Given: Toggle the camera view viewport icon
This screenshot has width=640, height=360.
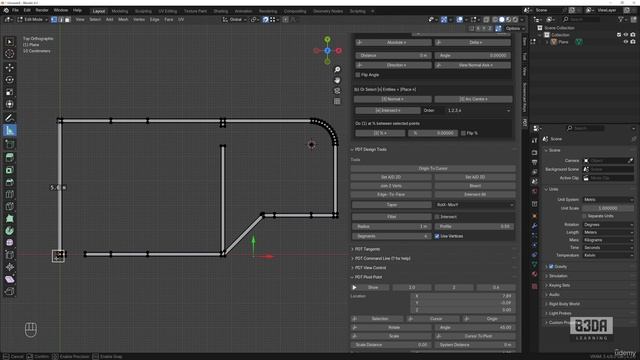Looking at the screenshot, I should (x=337, y=91).
